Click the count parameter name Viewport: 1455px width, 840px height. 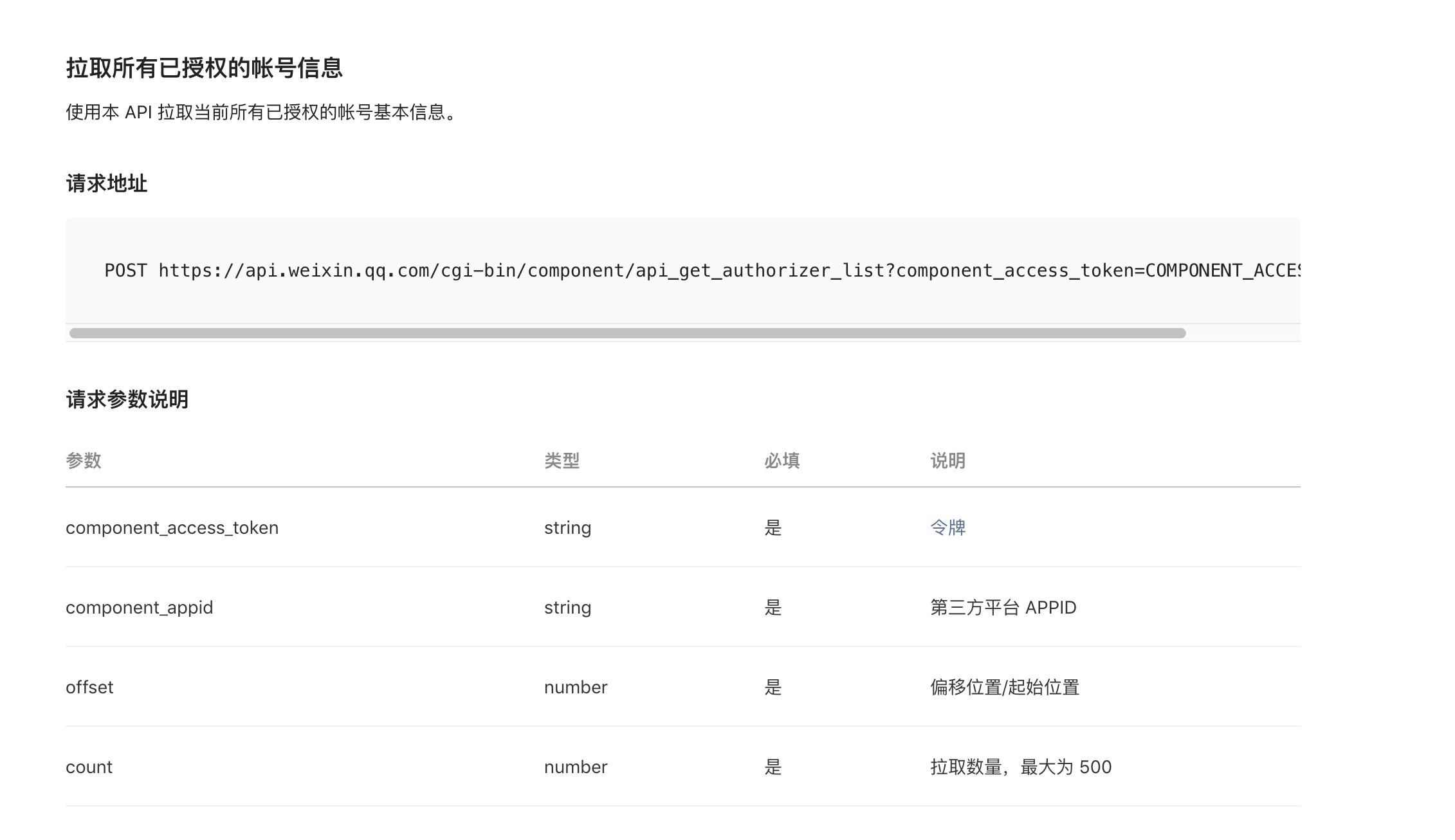[89, 767]
